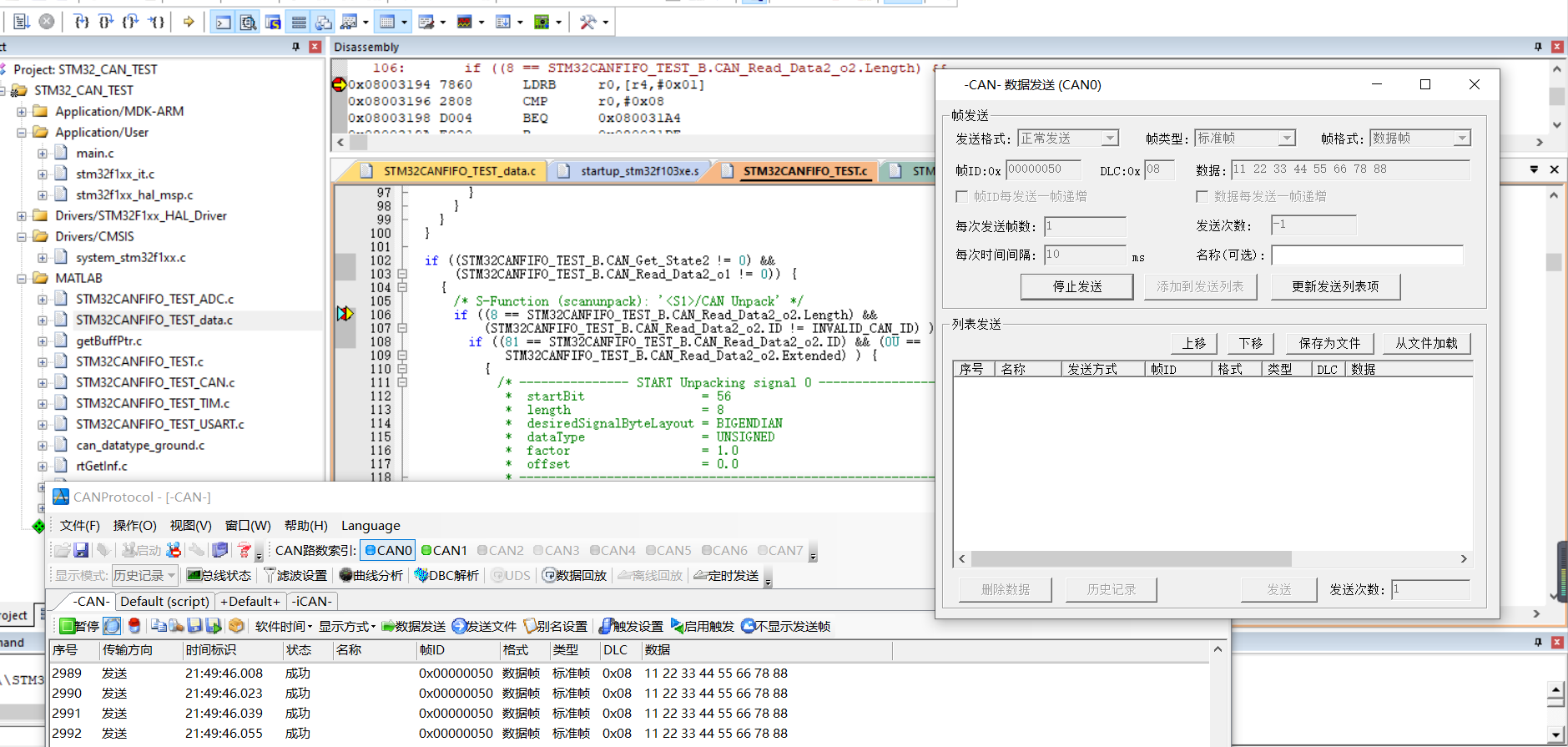Click the 暂停 pause button in CAN toolbar
The image size is (1568, 747).
pyautogui.click(x=79, y=626)
